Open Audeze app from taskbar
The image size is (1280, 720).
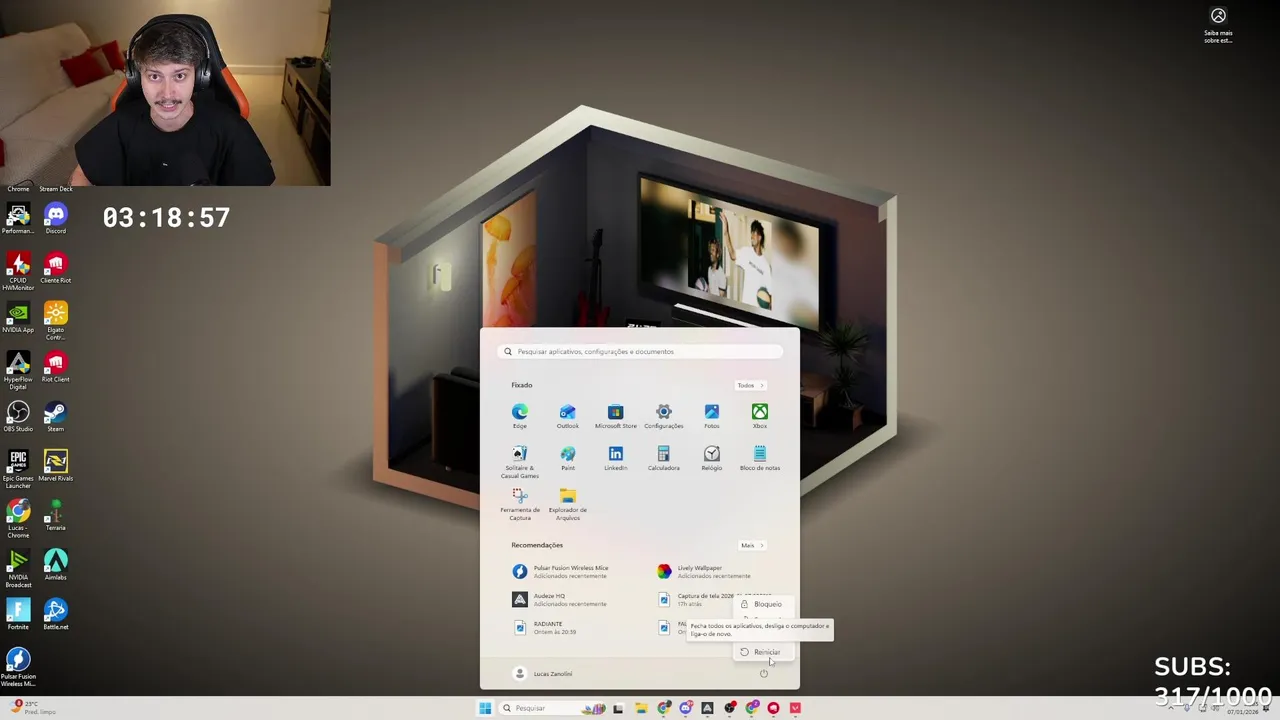coord(707,708)
